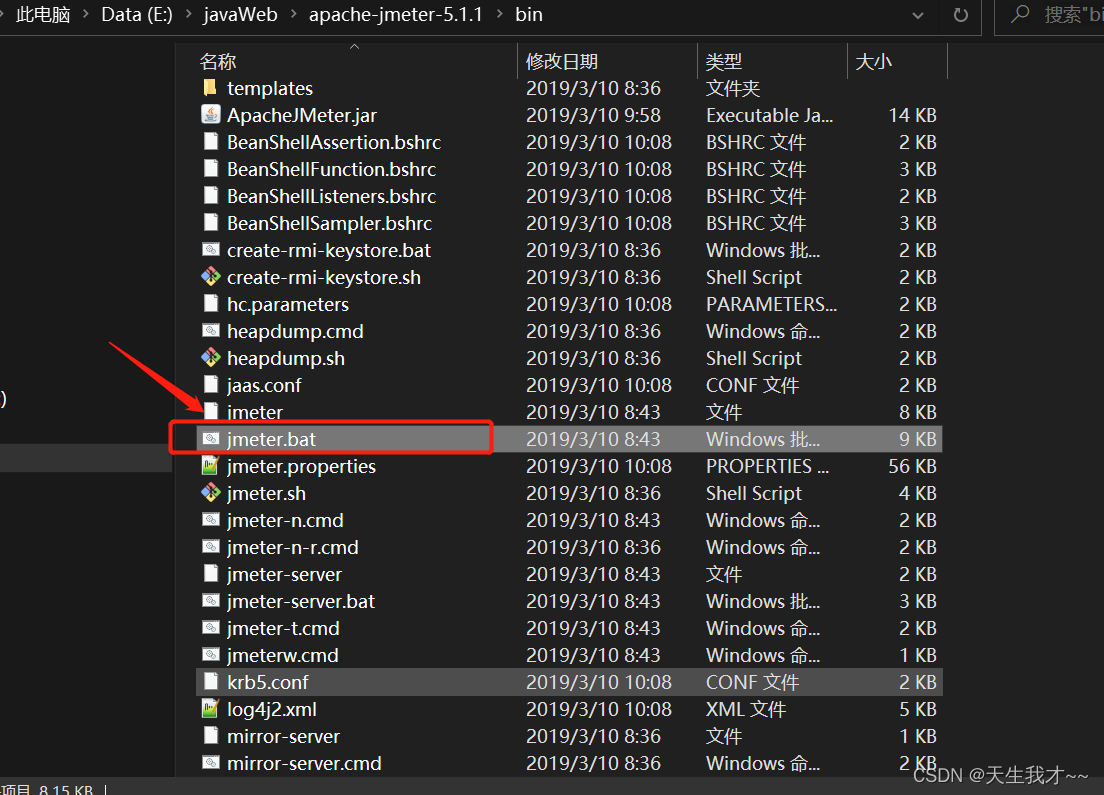The height and width of the screenshot is (795, 1104).
Task: Go to apache-jmeter-5.1.1 in the breadcrumb
Action: click(x=396, y=15)
